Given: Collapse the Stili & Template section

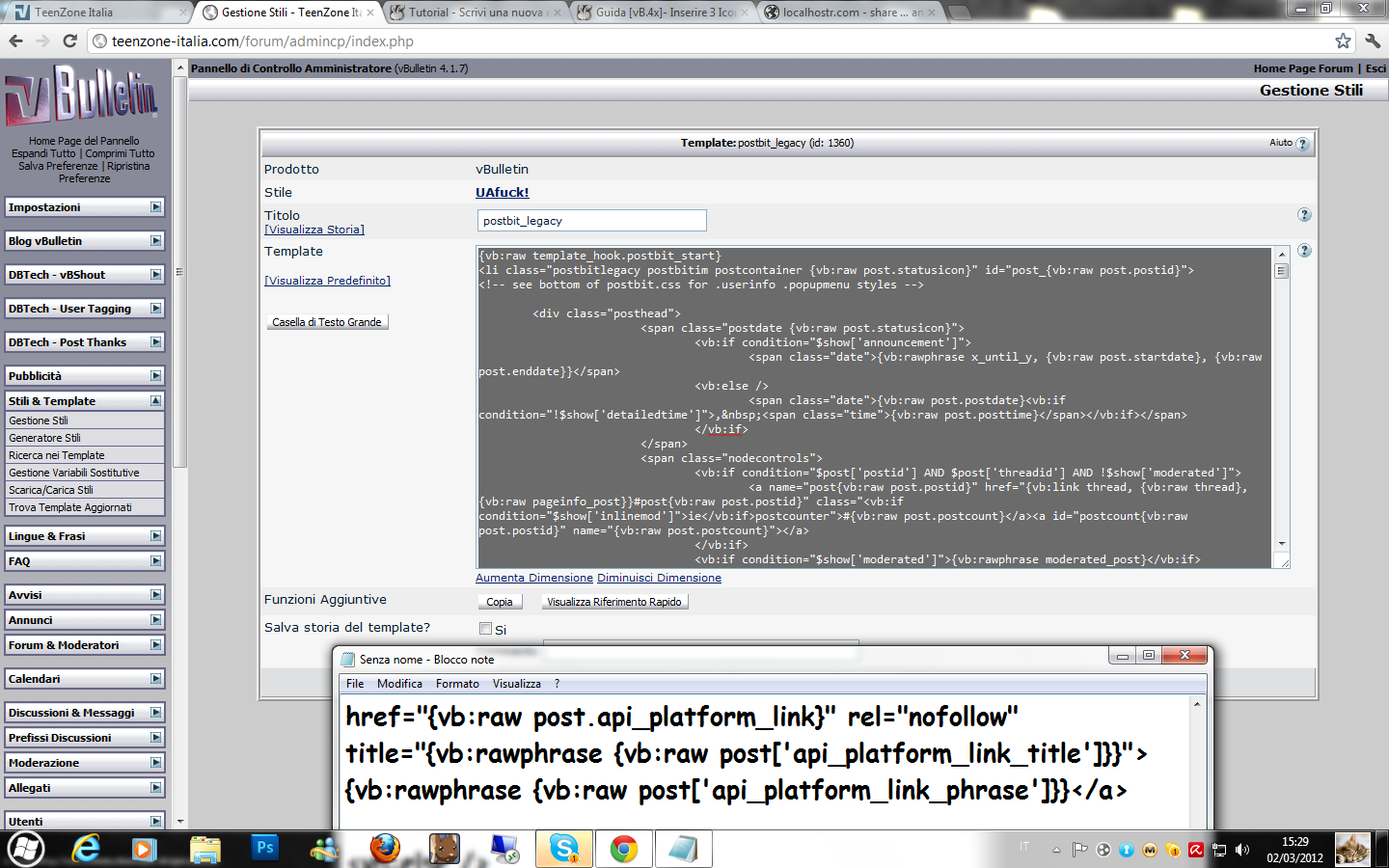Looking at the screenshot, I should click(155, 400).
